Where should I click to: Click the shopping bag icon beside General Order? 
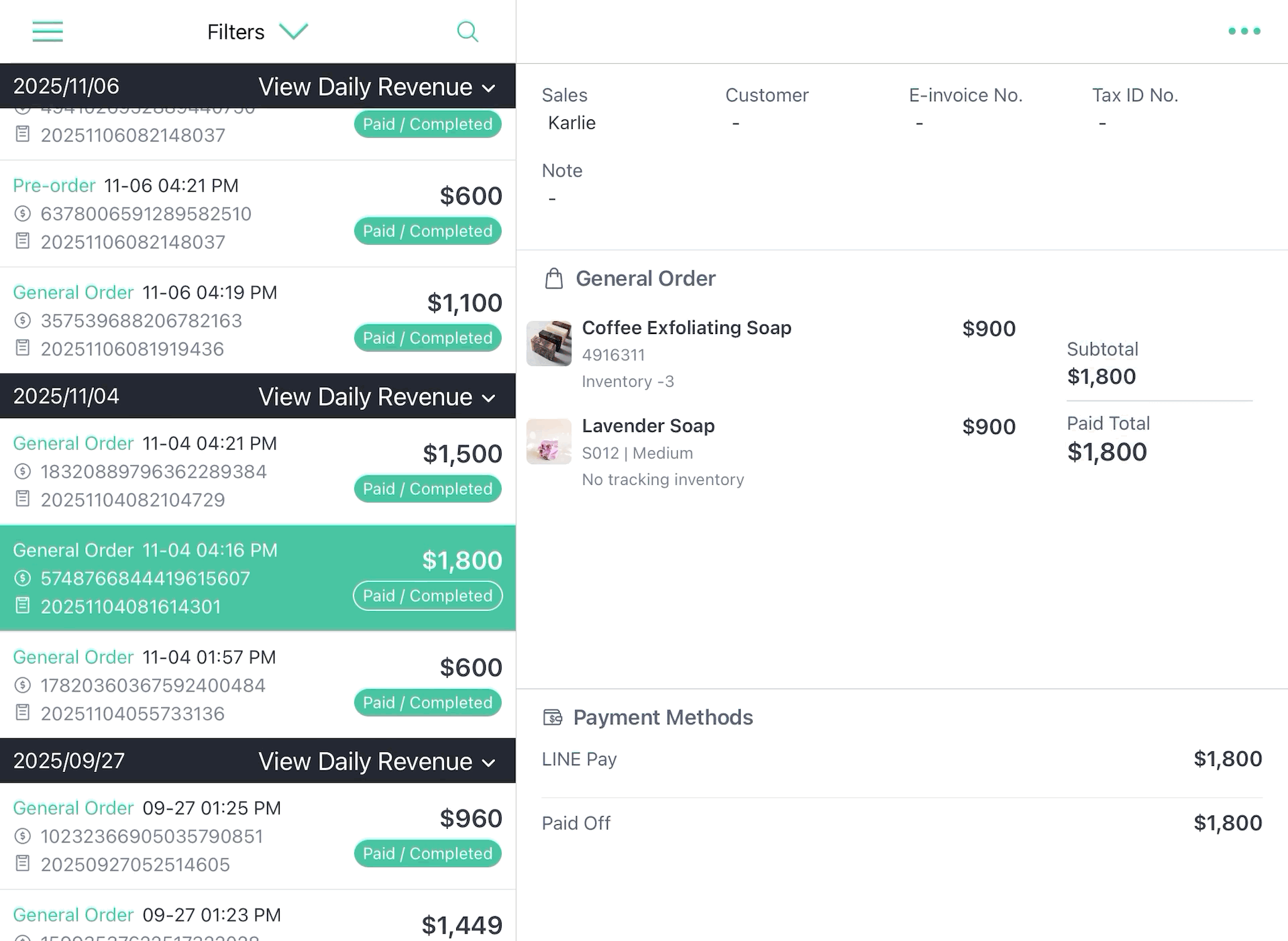[x=554, y=278]
